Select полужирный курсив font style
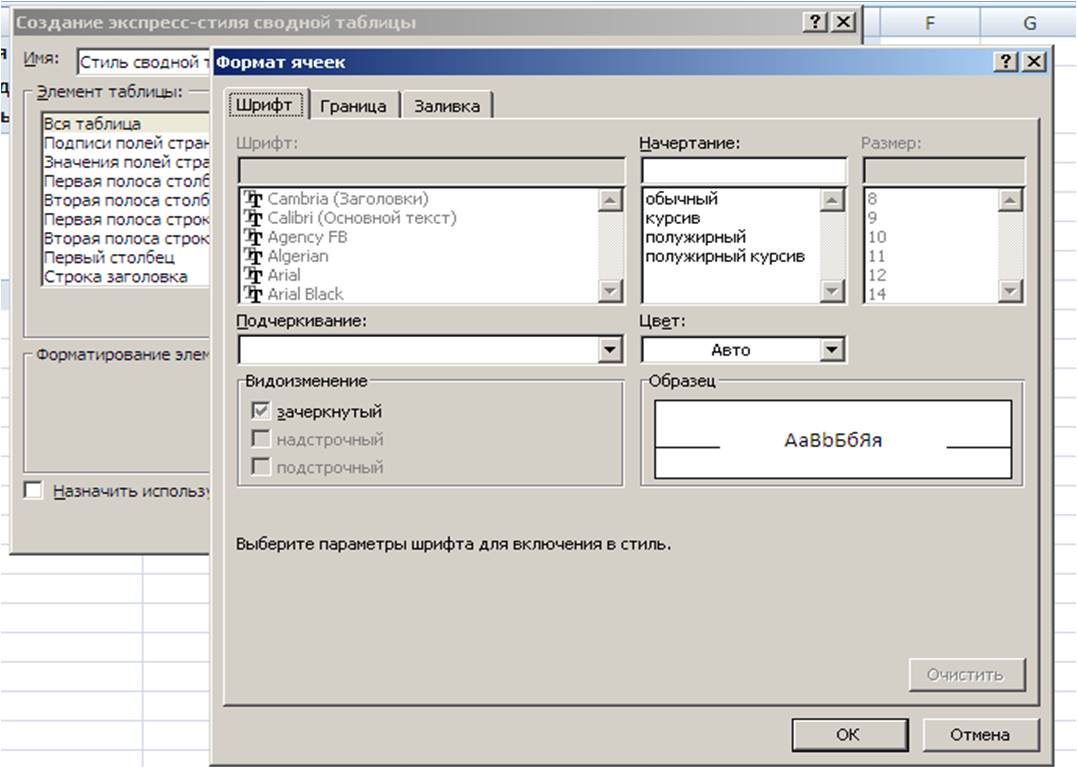This screenshot has width=1077, height=768. (725, 256)
